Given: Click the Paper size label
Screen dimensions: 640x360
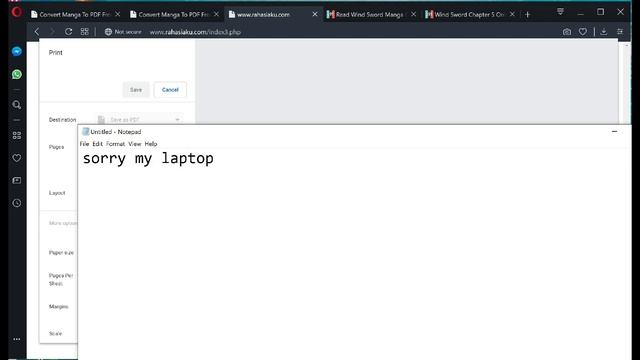Looking at the screenshot, I should [61, 253].
